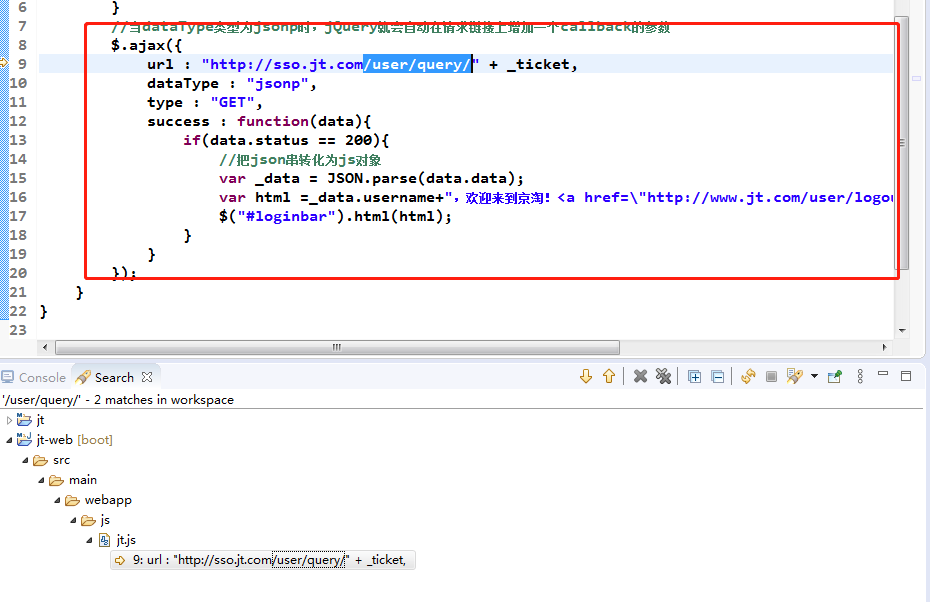The height and width of the screenshot is (602, 933).
Task: Remove selected matches in Search toolbar
Action: (x=640, y=377)
